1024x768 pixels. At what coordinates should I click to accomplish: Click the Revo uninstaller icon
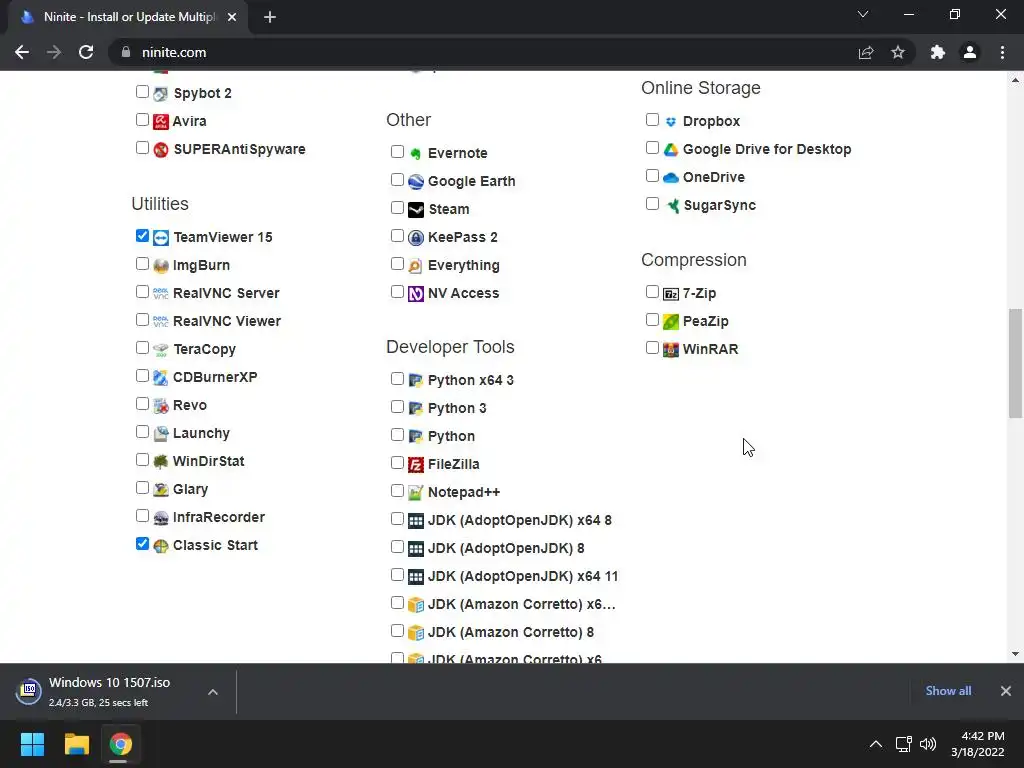point(161,406)
